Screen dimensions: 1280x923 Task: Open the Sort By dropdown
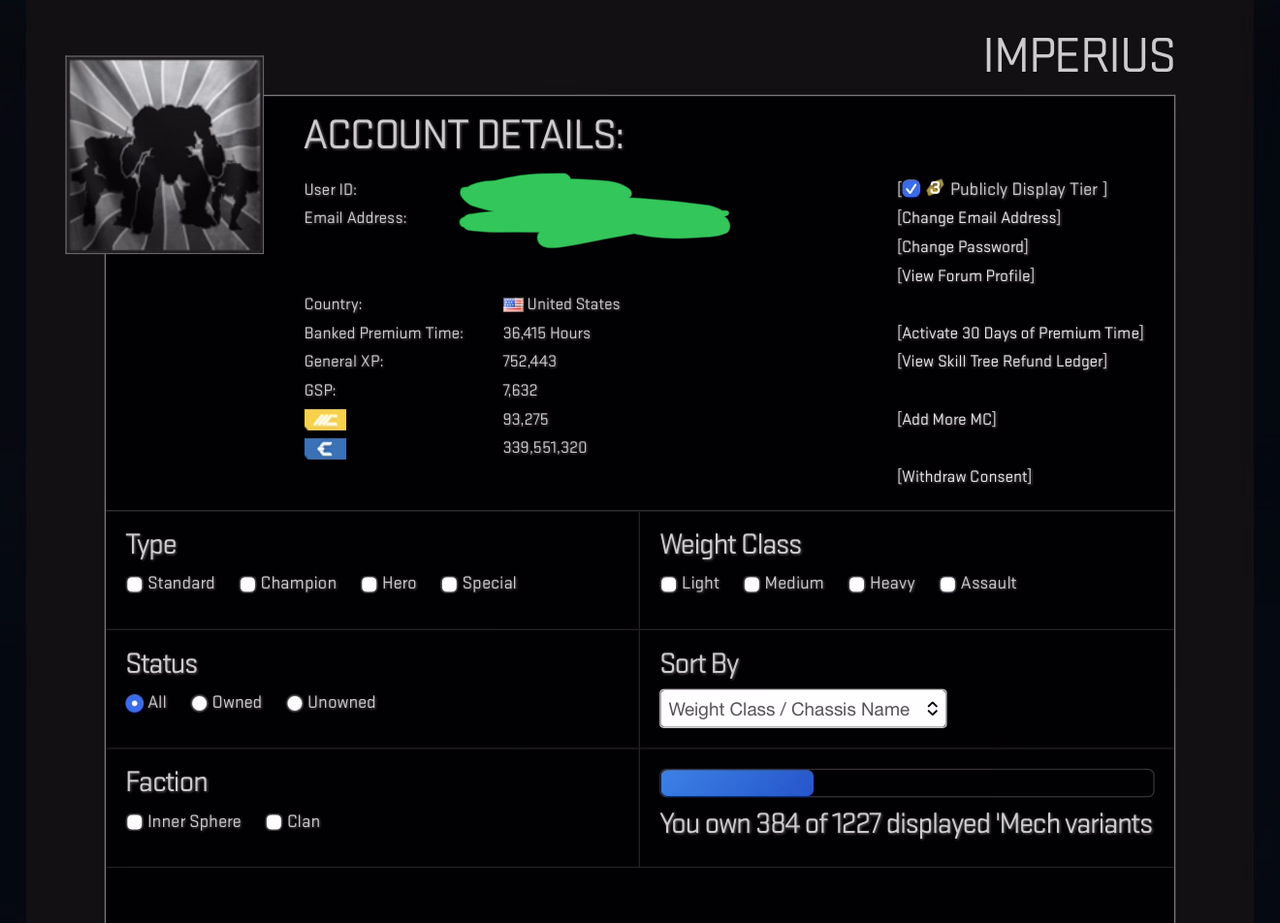coord(803,709)
